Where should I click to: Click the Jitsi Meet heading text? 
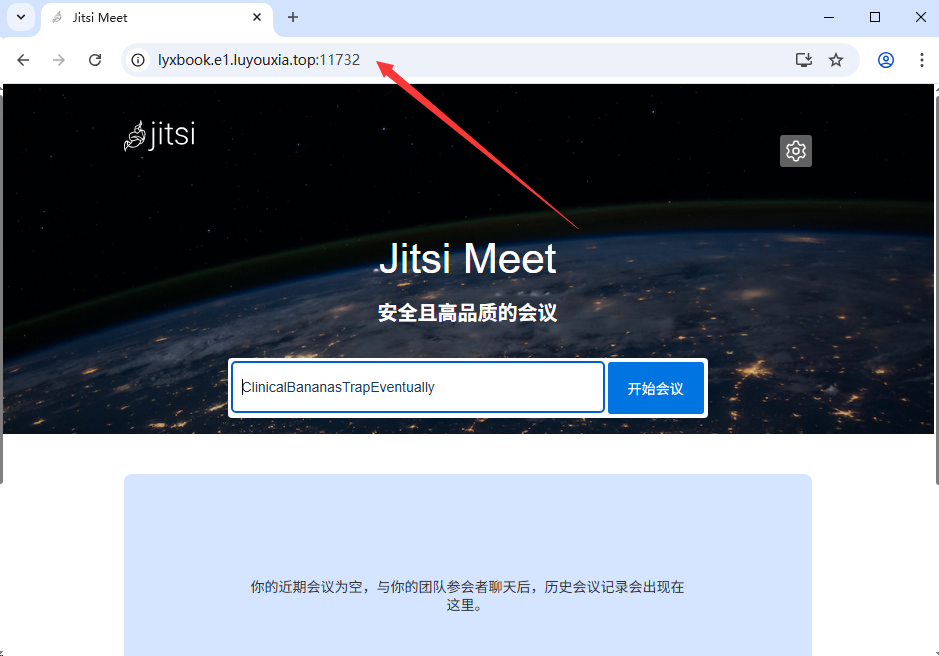pos(468,259)
